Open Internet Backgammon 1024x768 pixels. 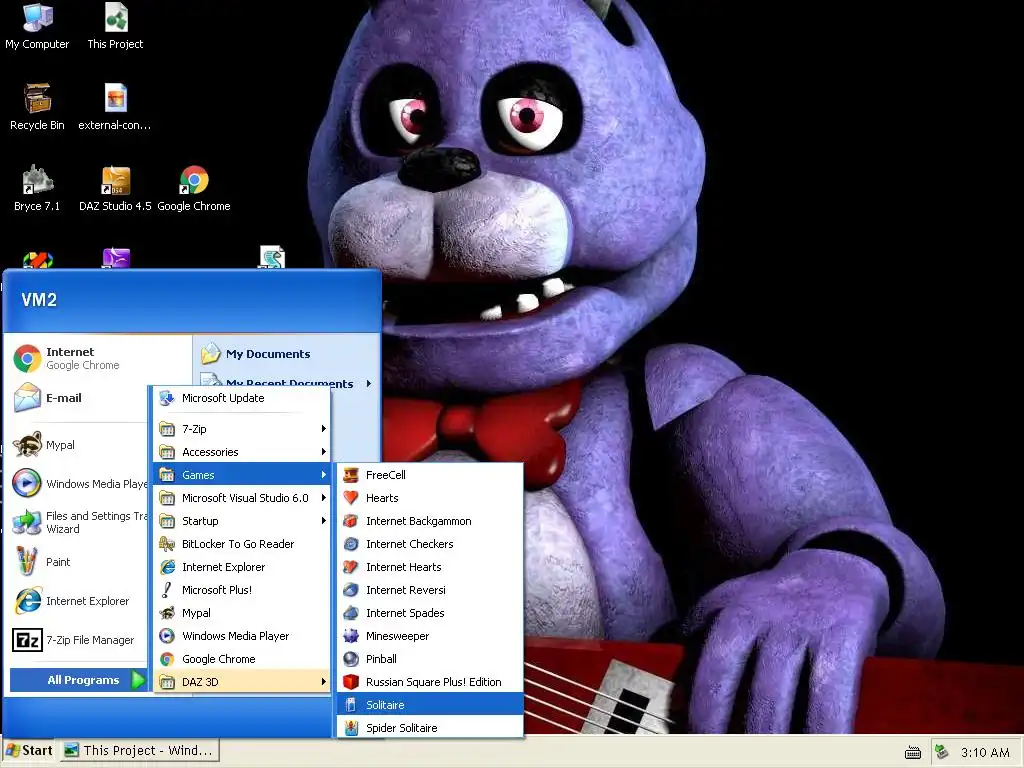(430, 521)
